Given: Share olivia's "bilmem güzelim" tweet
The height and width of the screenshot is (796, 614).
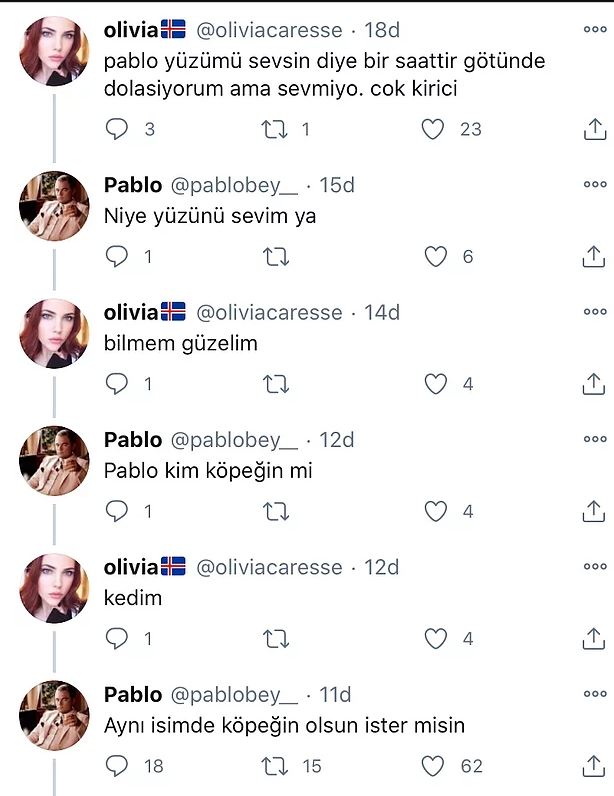Looking at the screenshot, I should pyautogui.click(x=593, y=384).
